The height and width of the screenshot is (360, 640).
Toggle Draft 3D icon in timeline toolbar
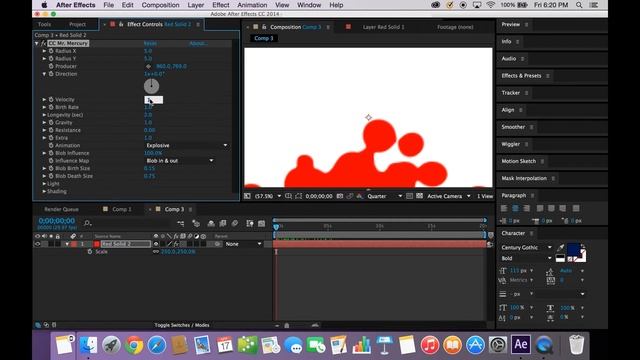coord(196,223)
